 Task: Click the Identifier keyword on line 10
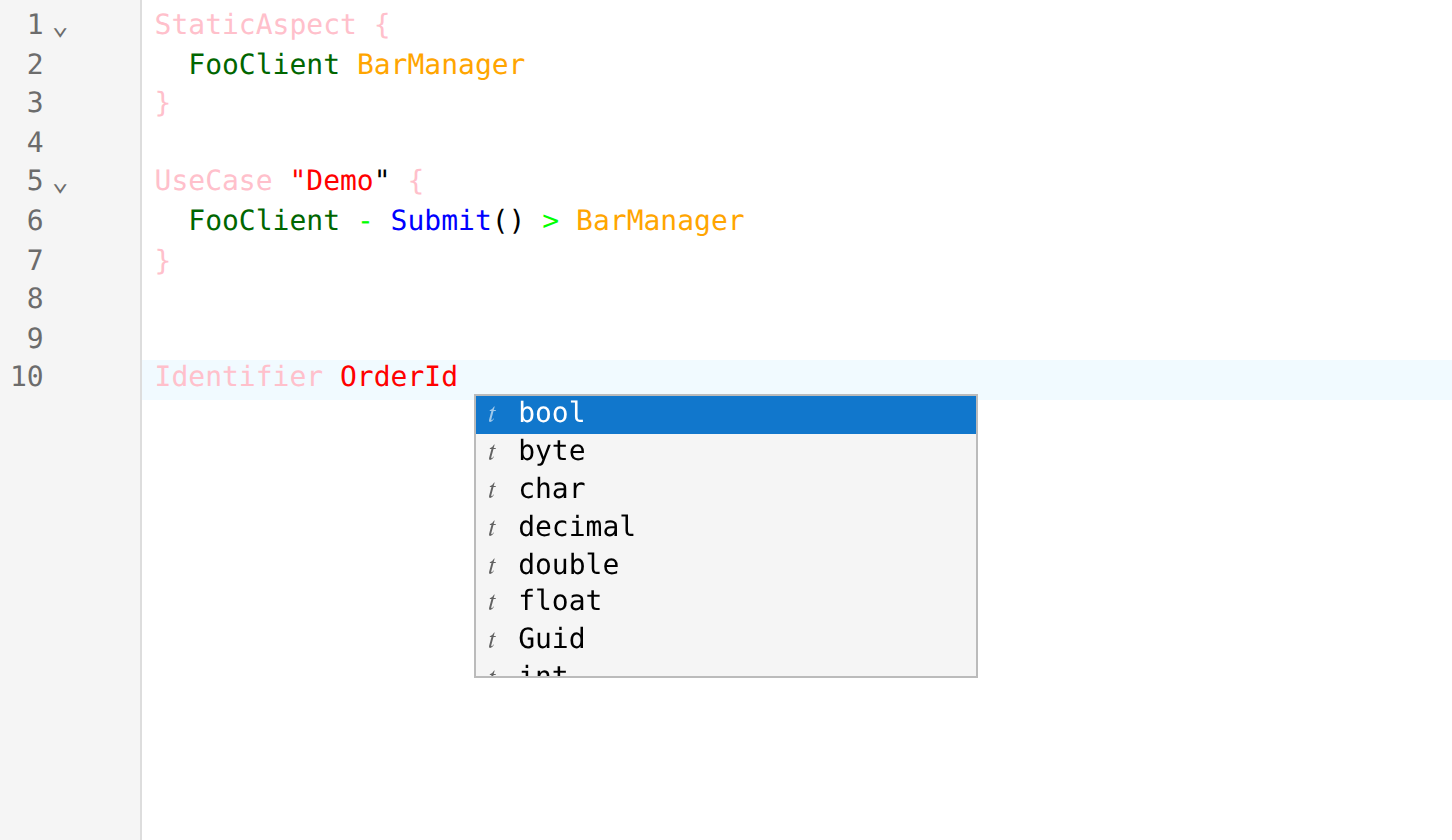click(239, 377)
